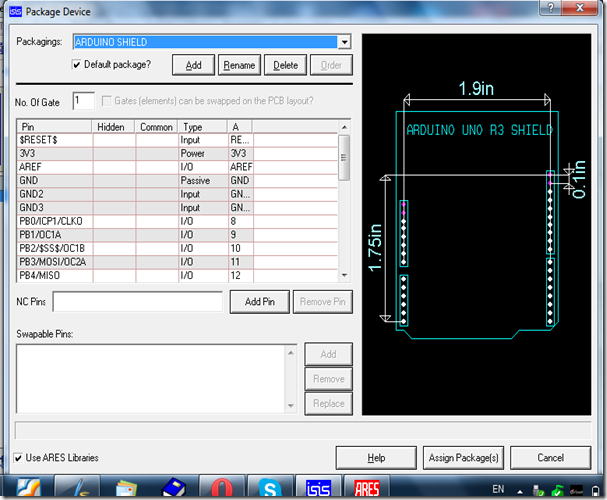This screenshot has height=500, width=607.
Task: Select the $RESET$ pin row
Action: click(177, 140)
